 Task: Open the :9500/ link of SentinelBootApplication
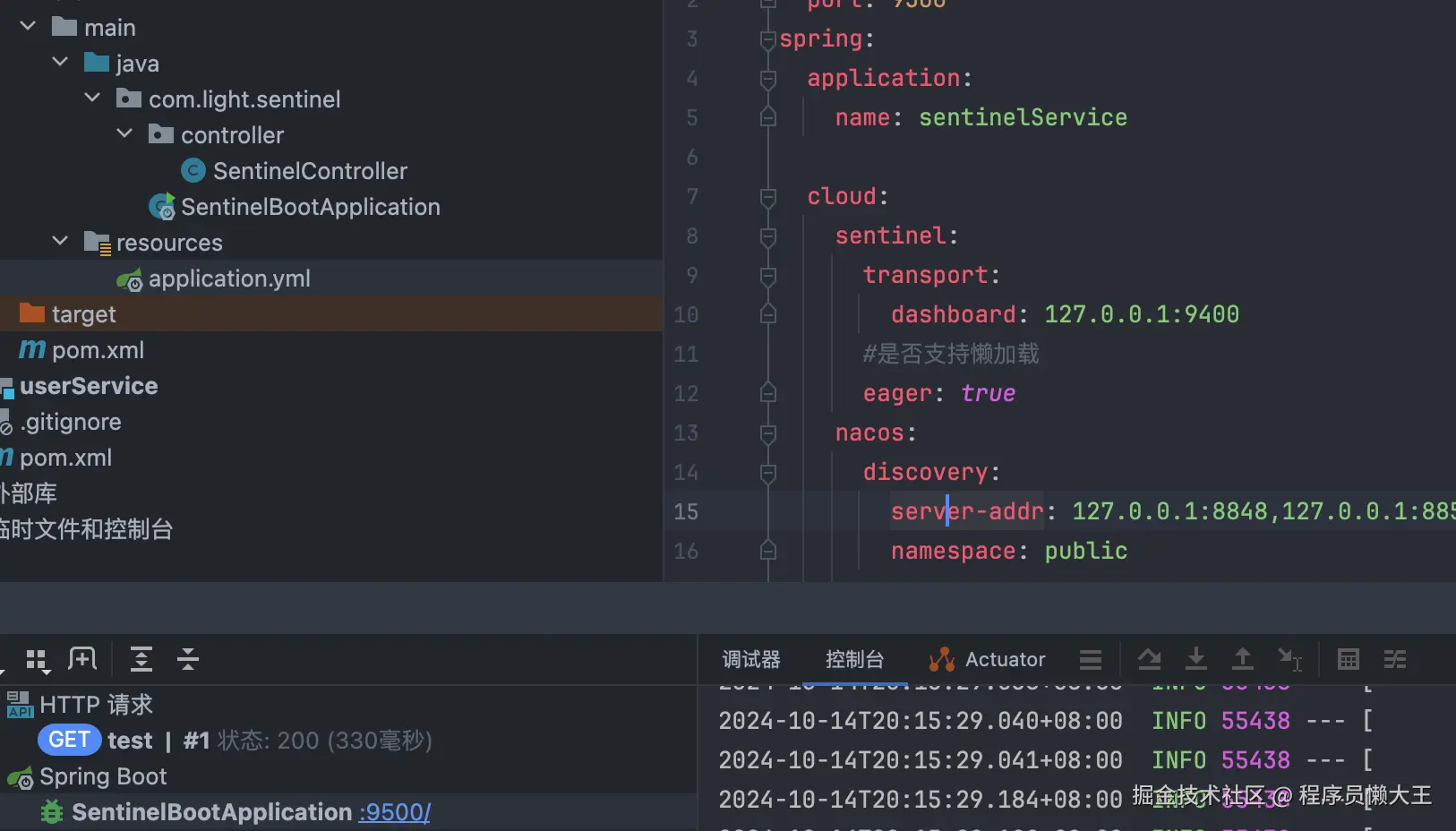click(394, 812)
